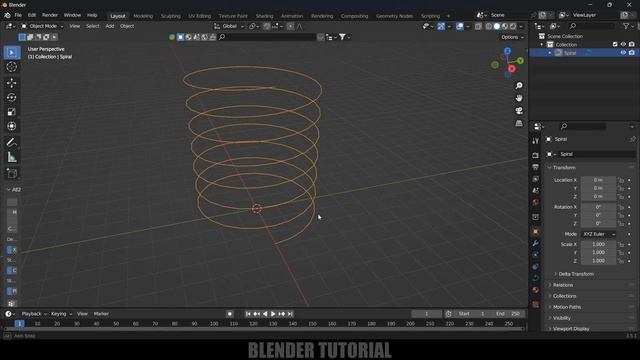Open the Playback dropdown in timeline
This screenshot has width=640, height=360.
pos(33,314)
